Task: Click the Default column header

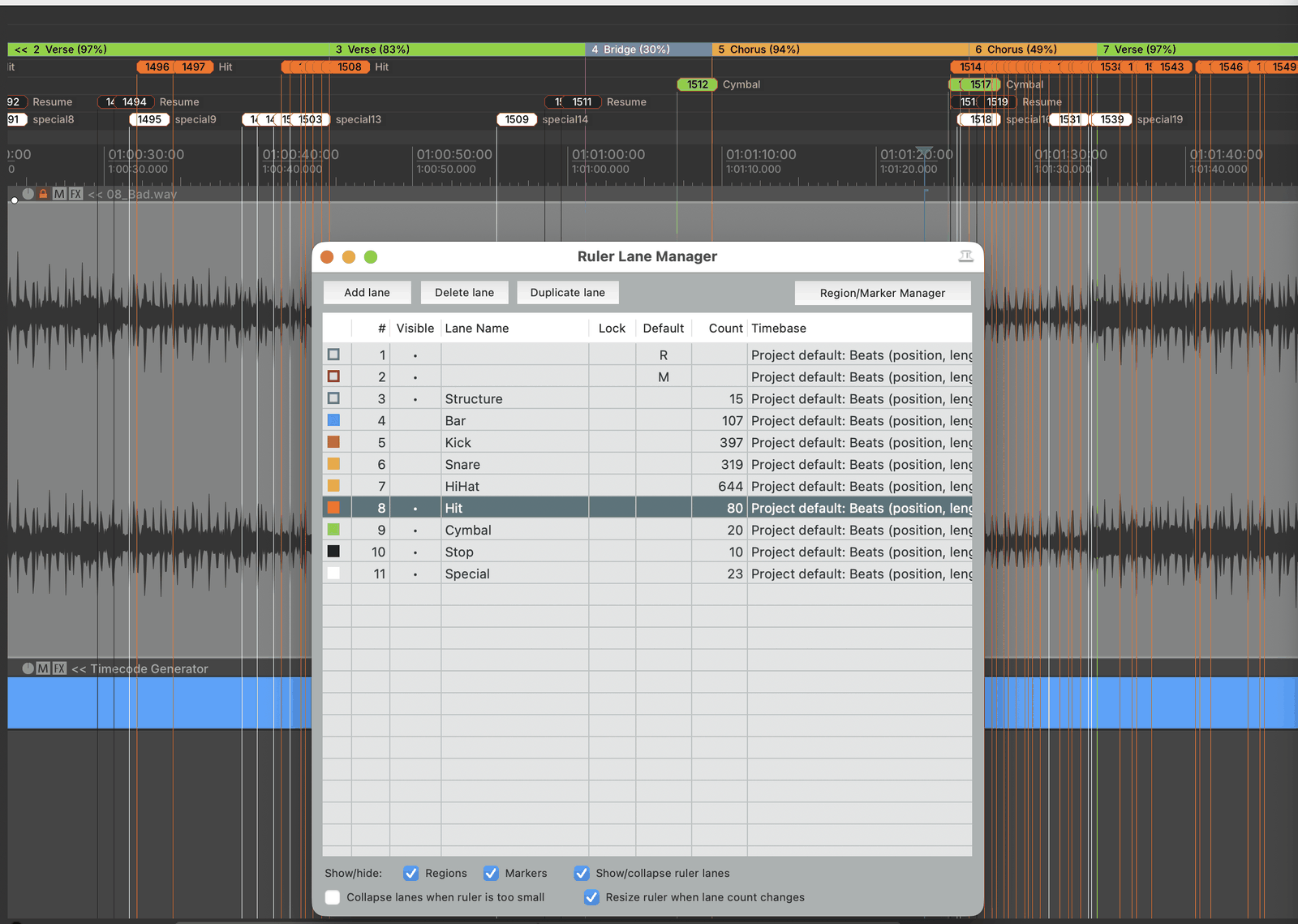Action: pyautogui.click(x=664, y=329)
